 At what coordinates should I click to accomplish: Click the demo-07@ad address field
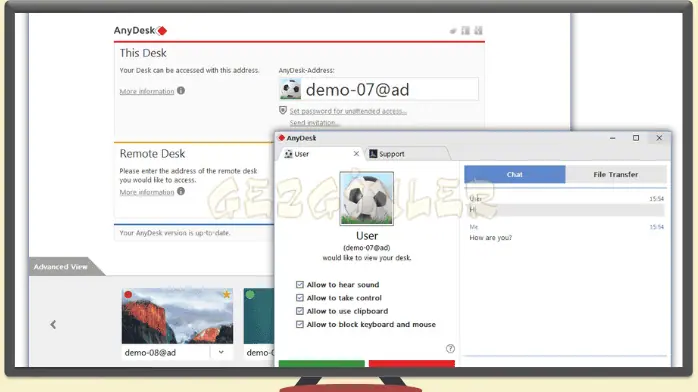pyautogui.click(x=379, y=89)
